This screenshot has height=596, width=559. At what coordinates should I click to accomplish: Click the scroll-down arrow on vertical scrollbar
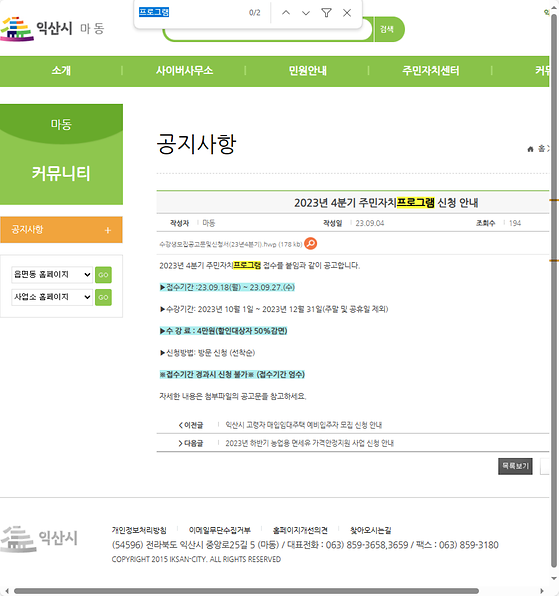click(x=554, y=578)
